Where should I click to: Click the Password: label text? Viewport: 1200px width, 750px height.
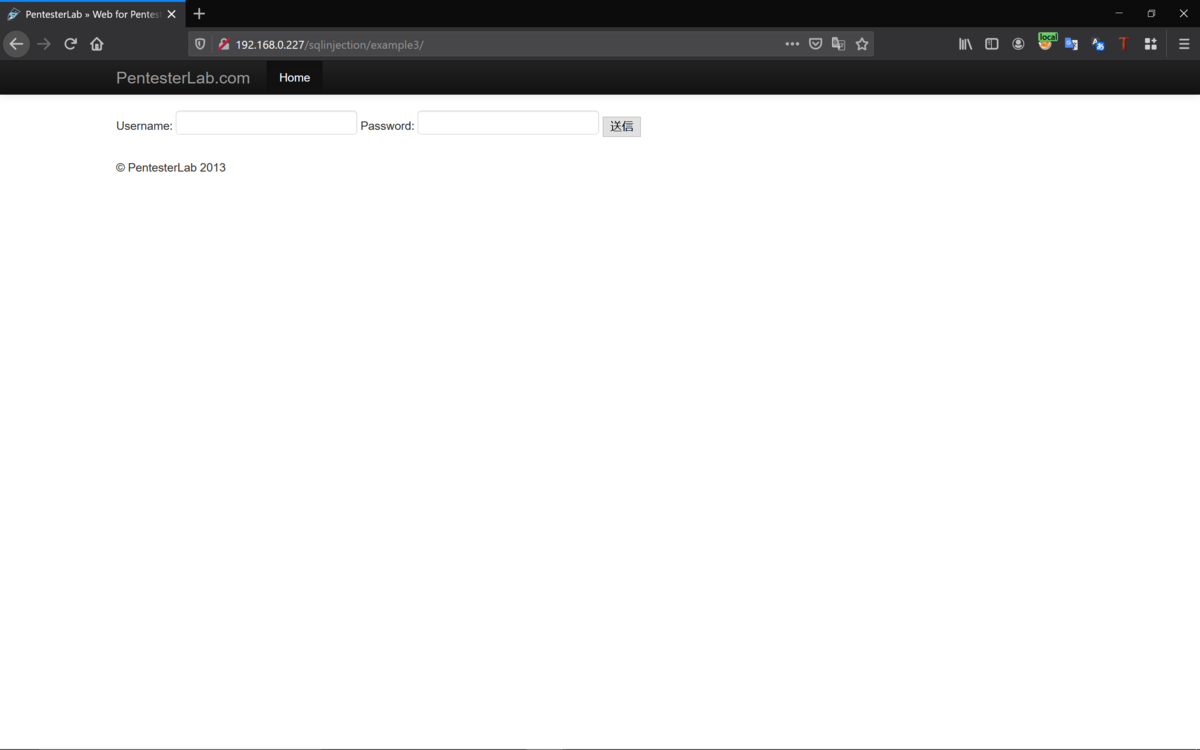(x=387, y=126)
